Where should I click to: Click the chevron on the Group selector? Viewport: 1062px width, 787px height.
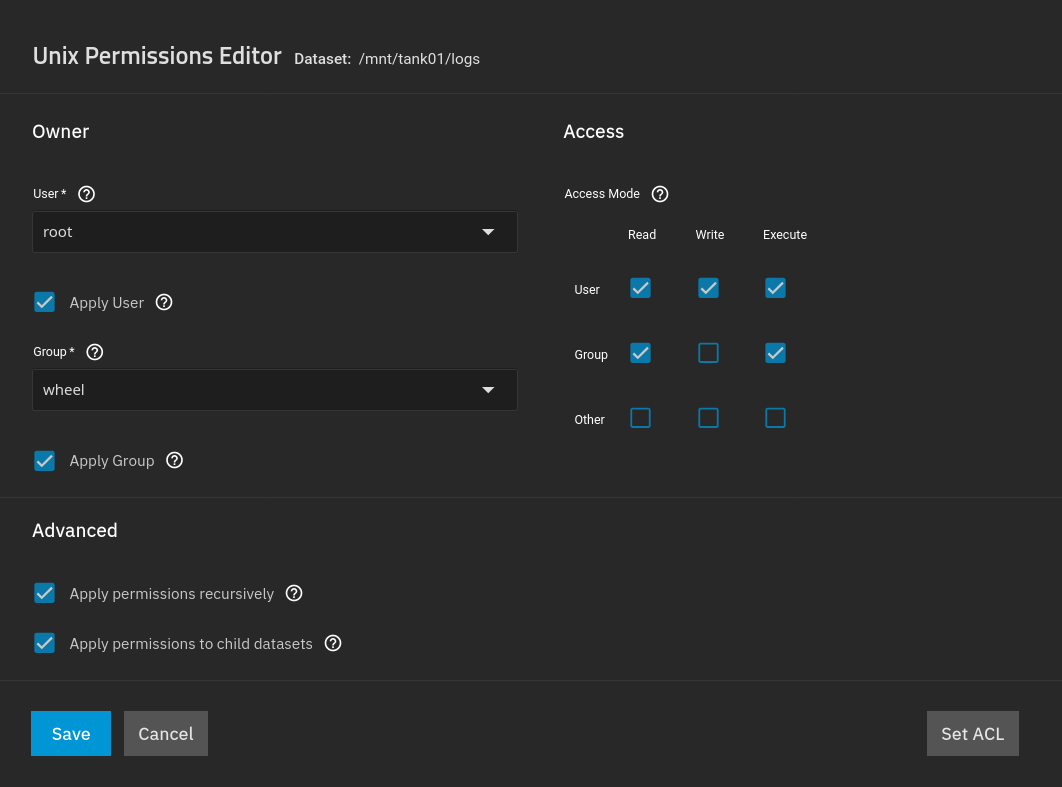click(488, 390)
